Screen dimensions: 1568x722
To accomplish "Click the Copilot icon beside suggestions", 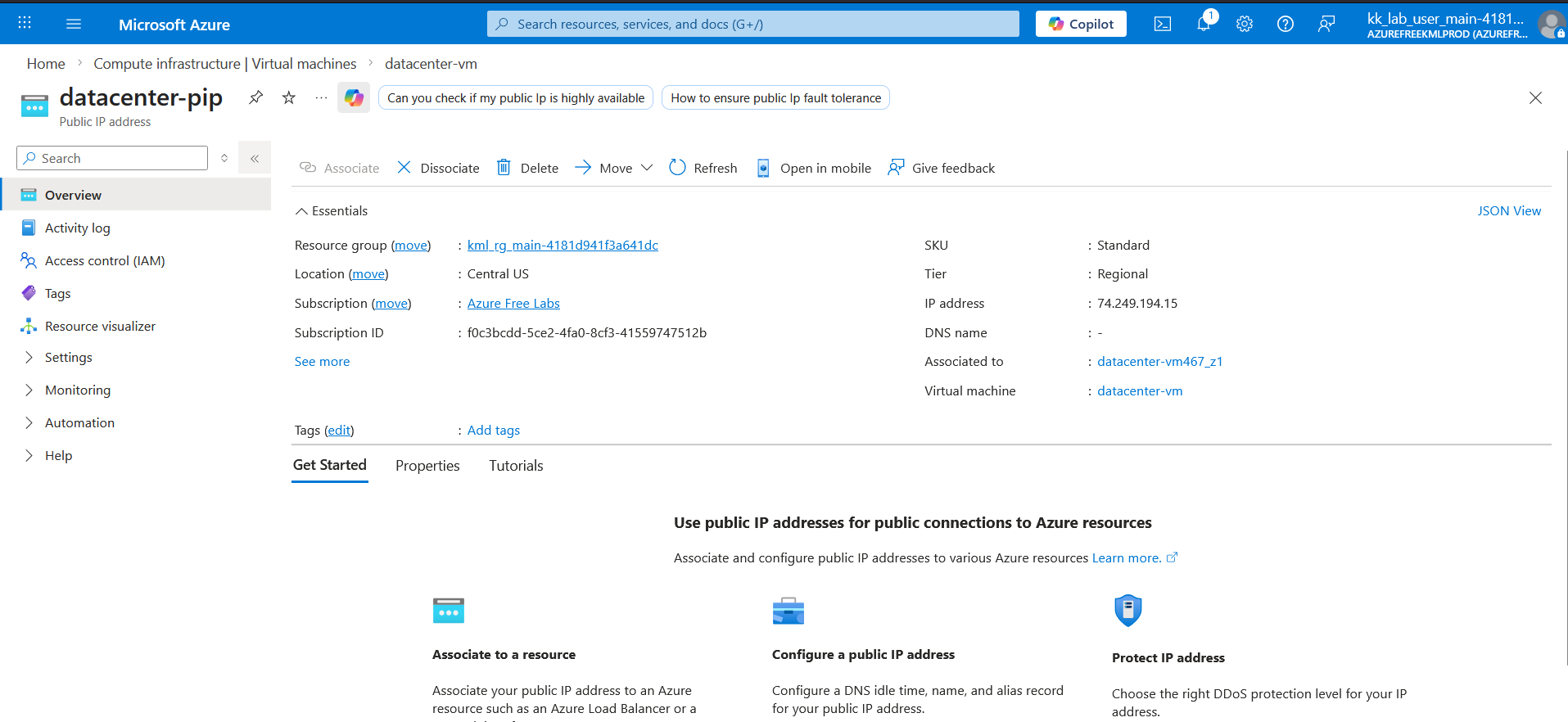I will [354, 97].
